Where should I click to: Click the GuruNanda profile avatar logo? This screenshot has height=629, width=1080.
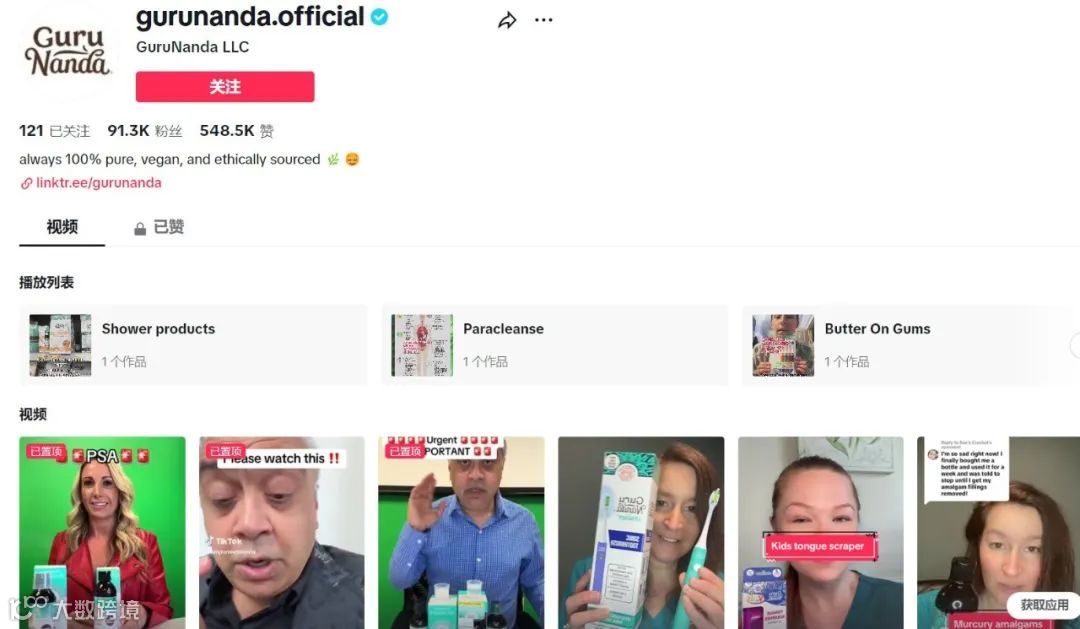68,50
